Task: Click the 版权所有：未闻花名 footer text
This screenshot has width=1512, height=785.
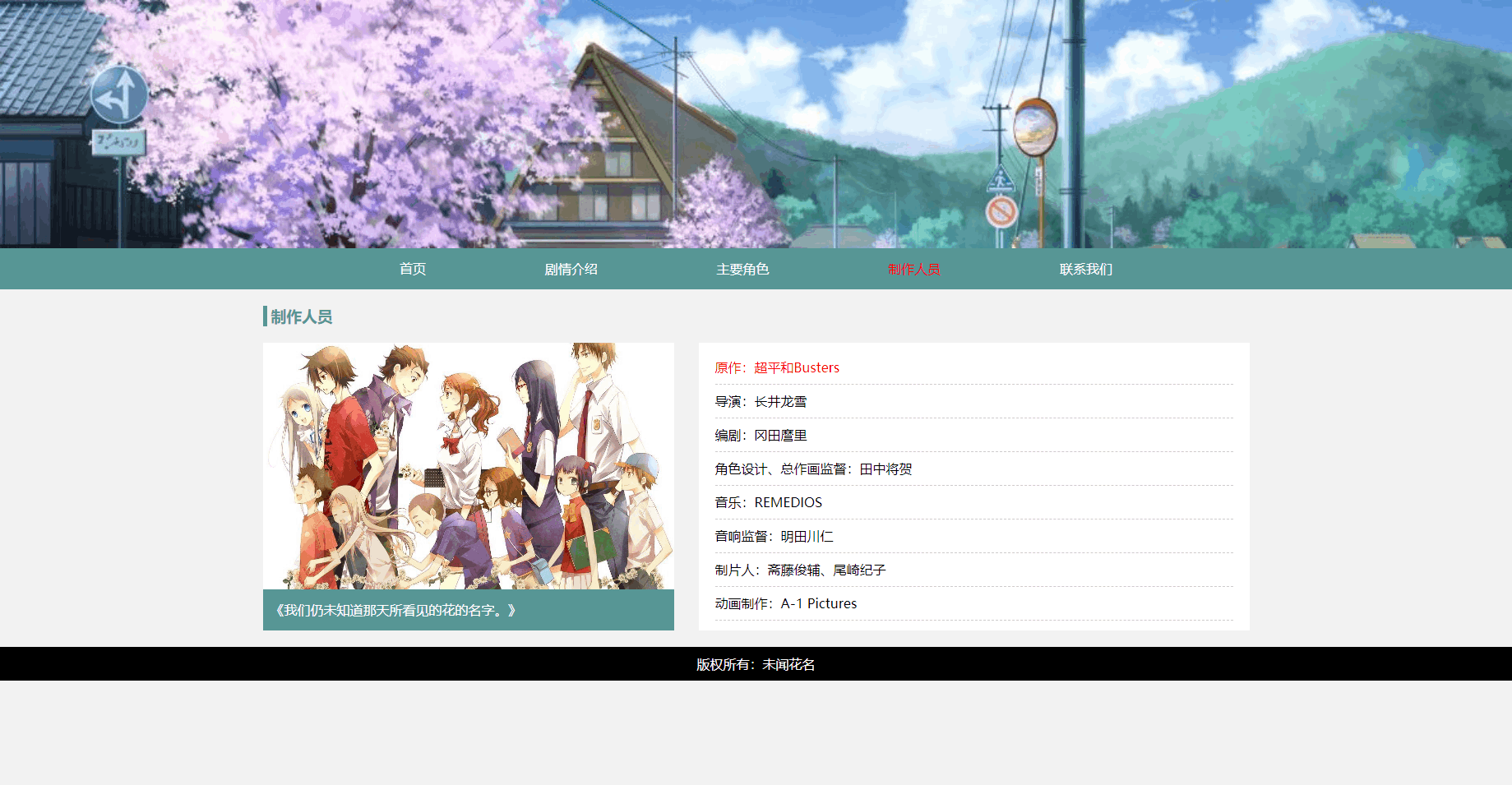Action: [x=756, y=664]
